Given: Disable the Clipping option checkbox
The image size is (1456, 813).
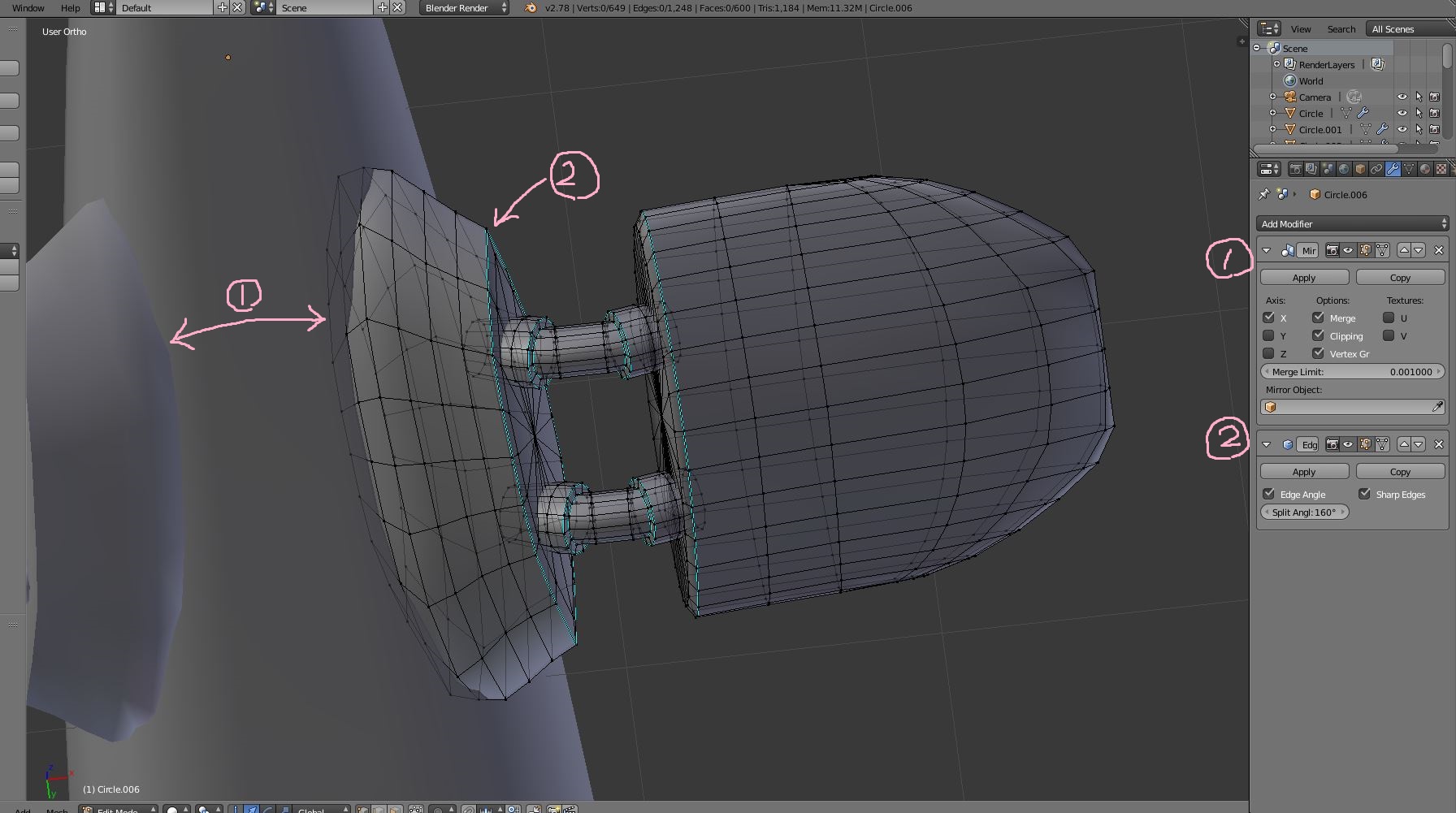Looking at the screenshot, I should click(x=1318, y=335).
